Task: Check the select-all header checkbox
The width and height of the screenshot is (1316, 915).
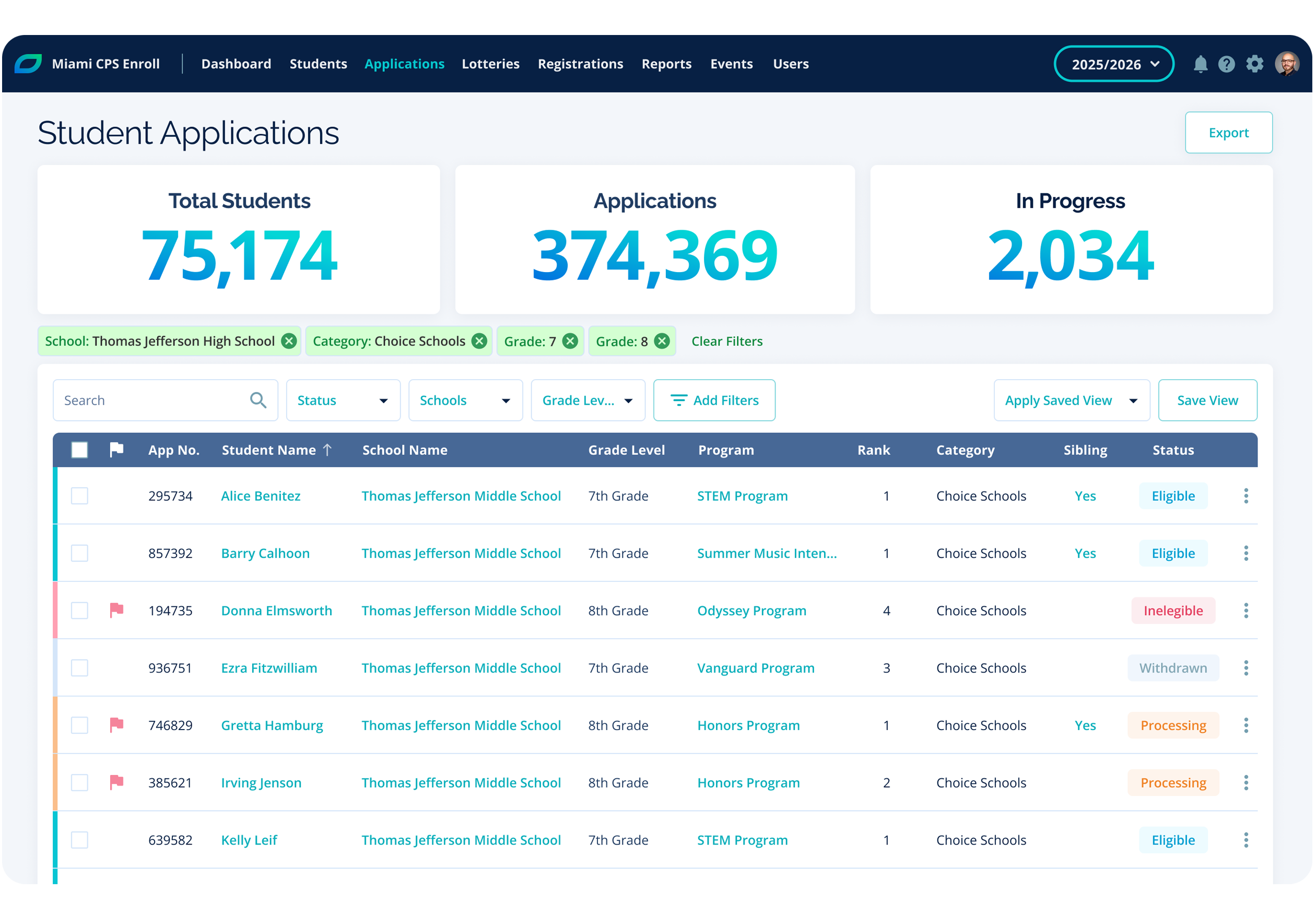Action: [x=80, y=450]
